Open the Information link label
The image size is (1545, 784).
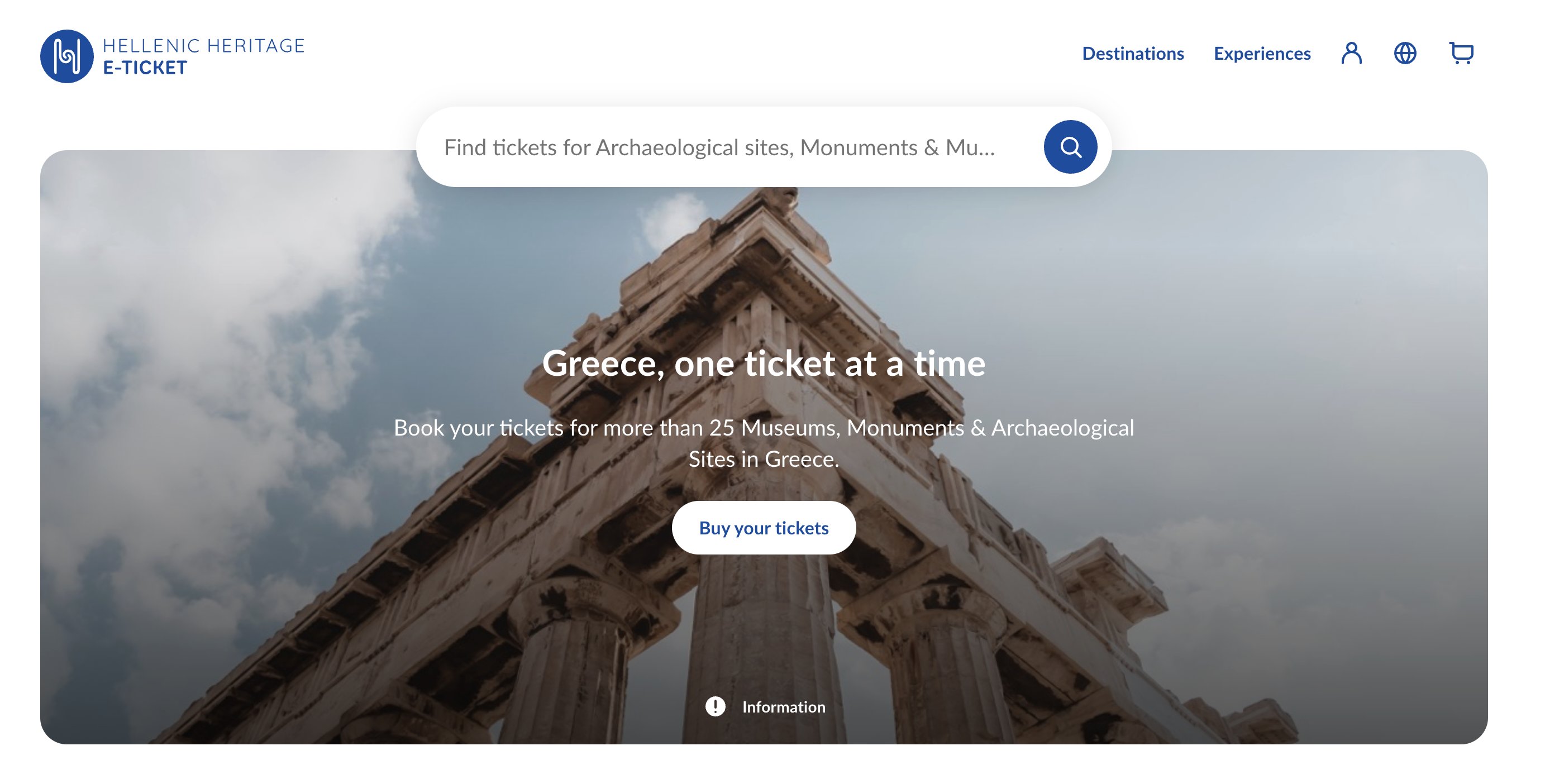pos(783,707)
